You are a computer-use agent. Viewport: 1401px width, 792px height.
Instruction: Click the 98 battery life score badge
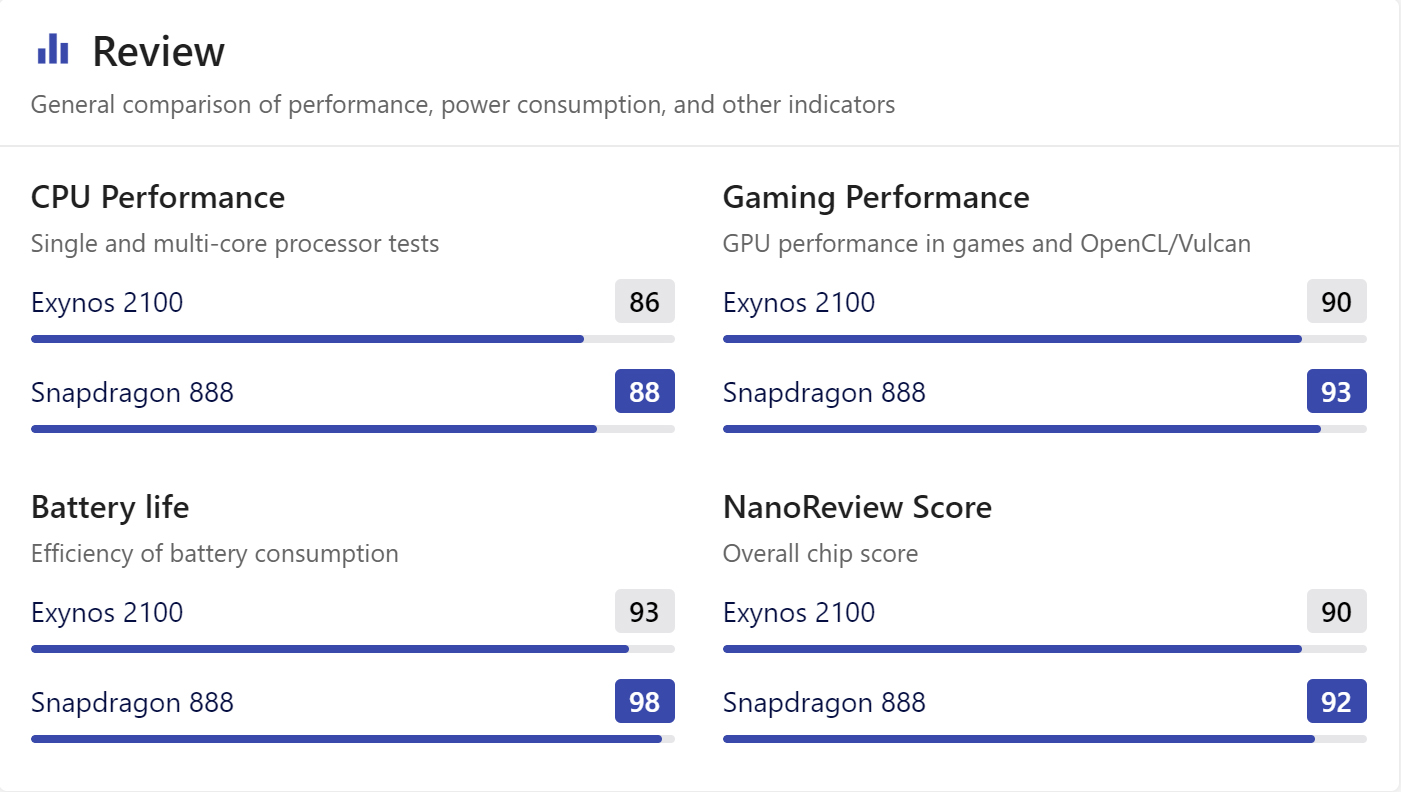645,701
